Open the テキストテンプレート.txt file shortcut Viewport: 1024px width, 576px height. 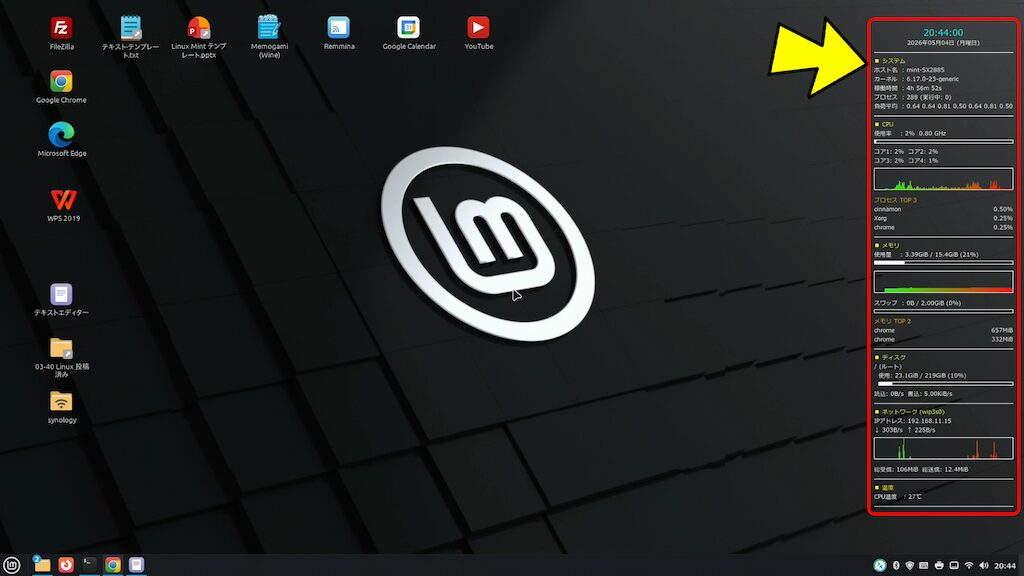click(x=131, y=37)
